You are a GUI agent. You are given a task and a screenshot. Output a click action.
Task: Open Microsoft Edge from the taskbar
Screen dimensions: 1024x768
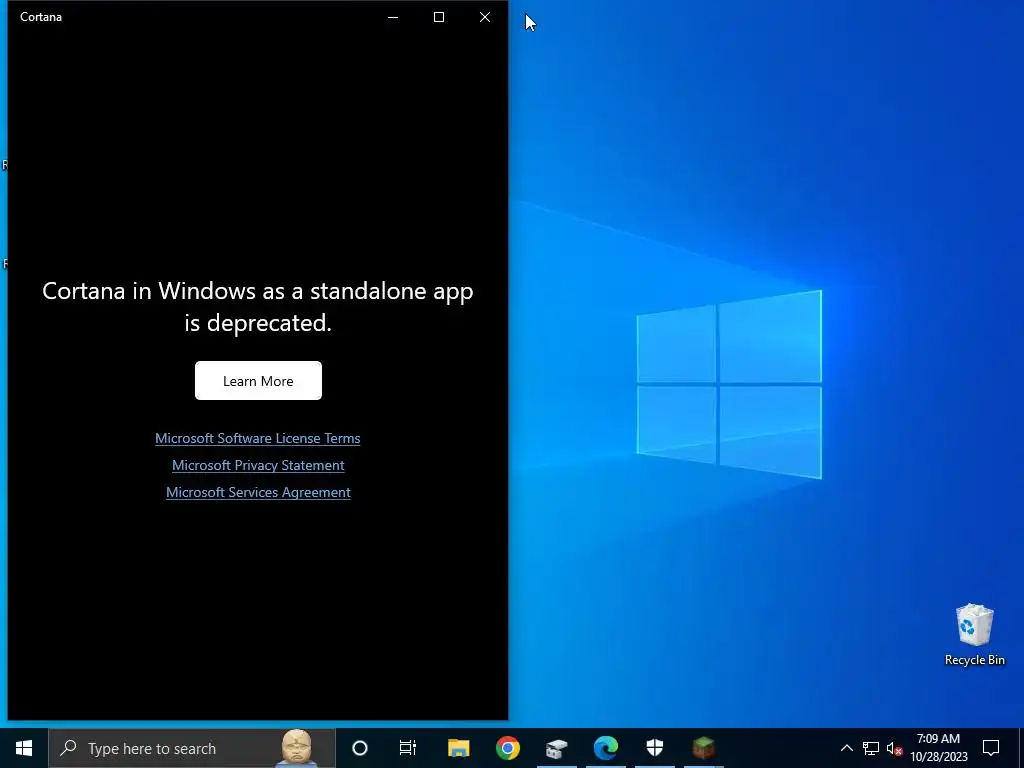[x=605, y=748]
